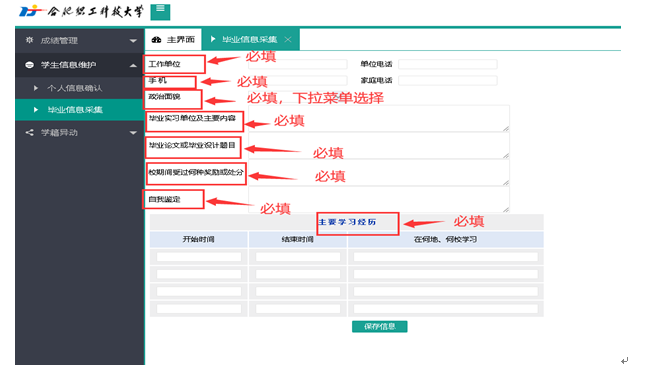Click the second row 结束时间 field
Screen dimensions: 655x378
tap(298, 274)
